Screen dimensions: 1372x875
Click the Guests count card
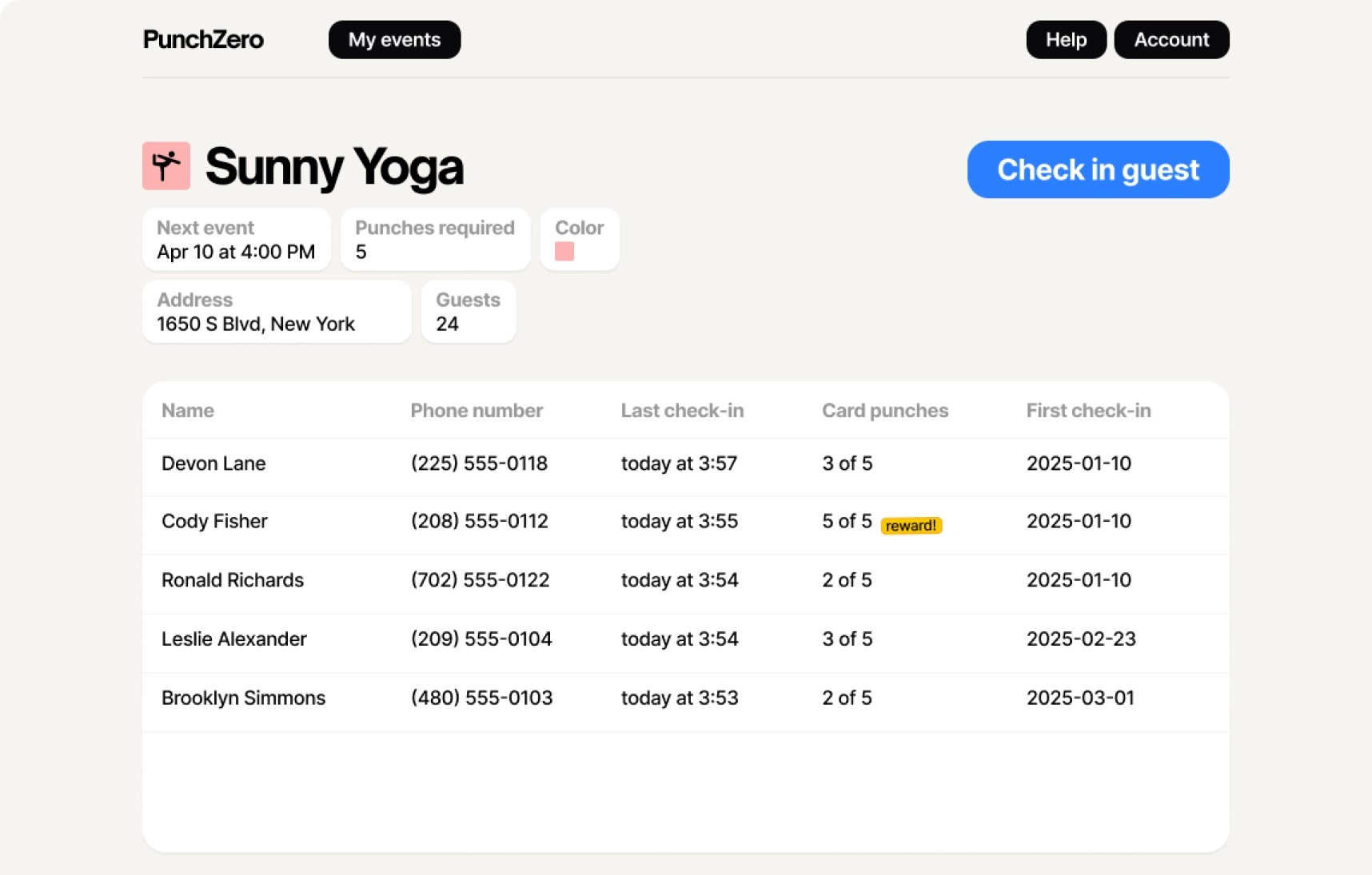click(469, 312)
